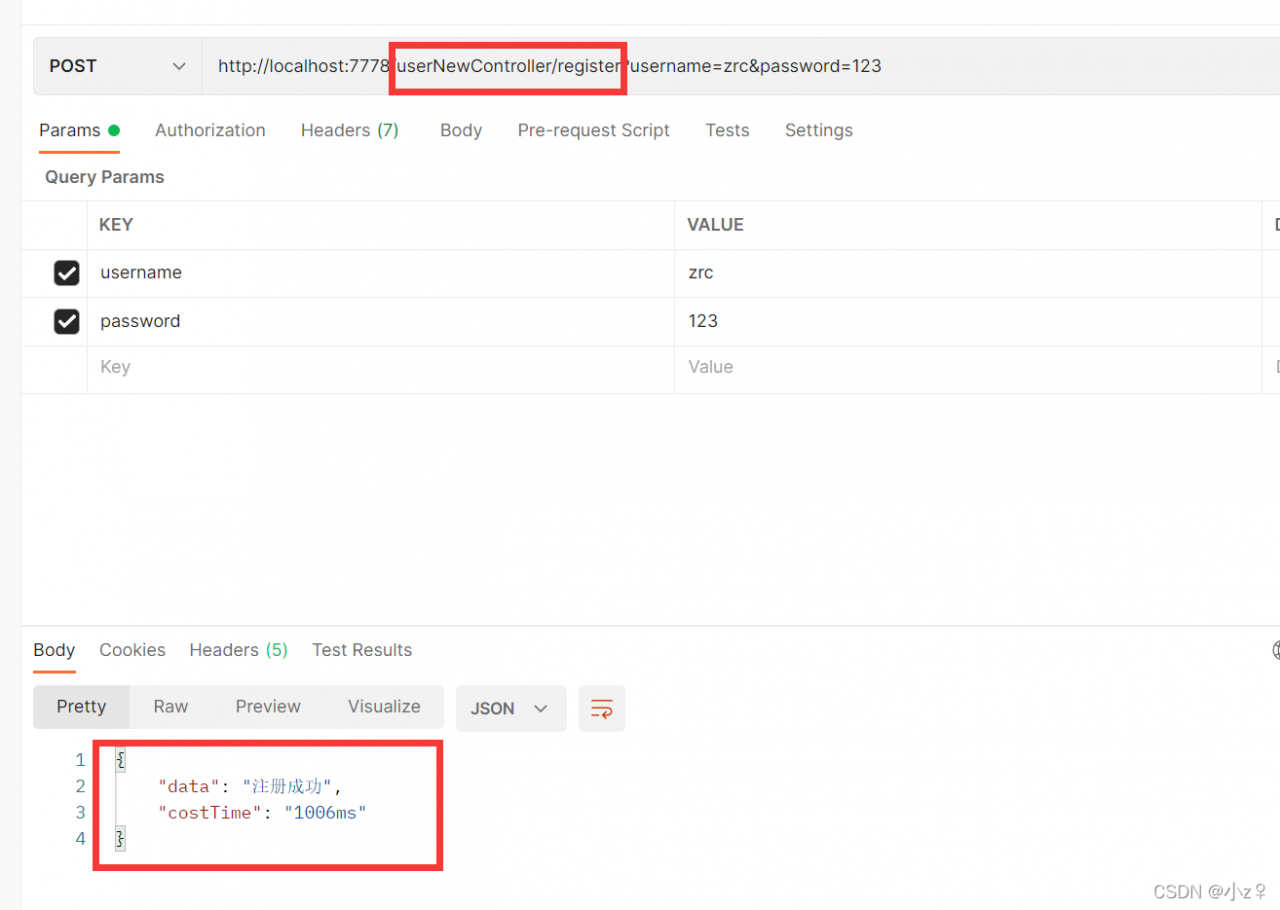Screen dimensions: 1280x910
Task: Click the username key cell
Action: click(381, 273)
